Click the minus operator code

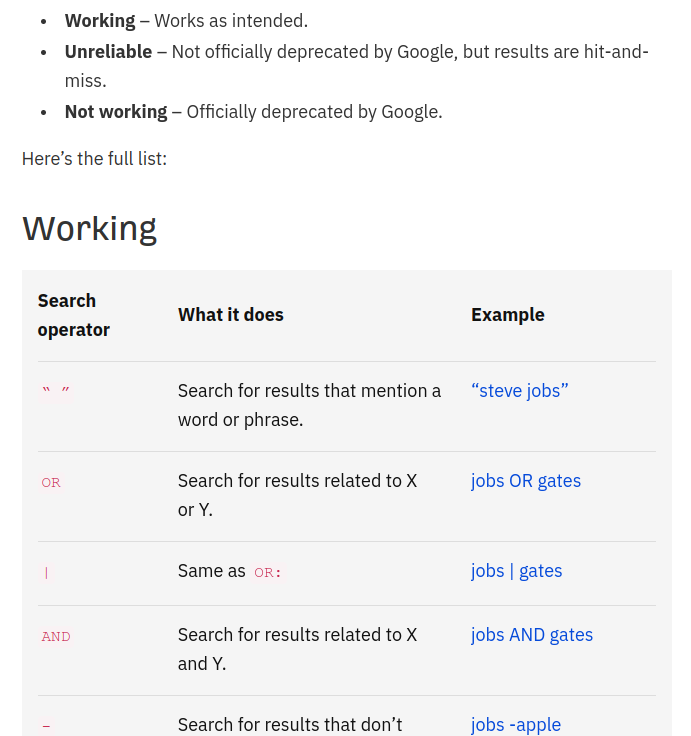(46, 726)
